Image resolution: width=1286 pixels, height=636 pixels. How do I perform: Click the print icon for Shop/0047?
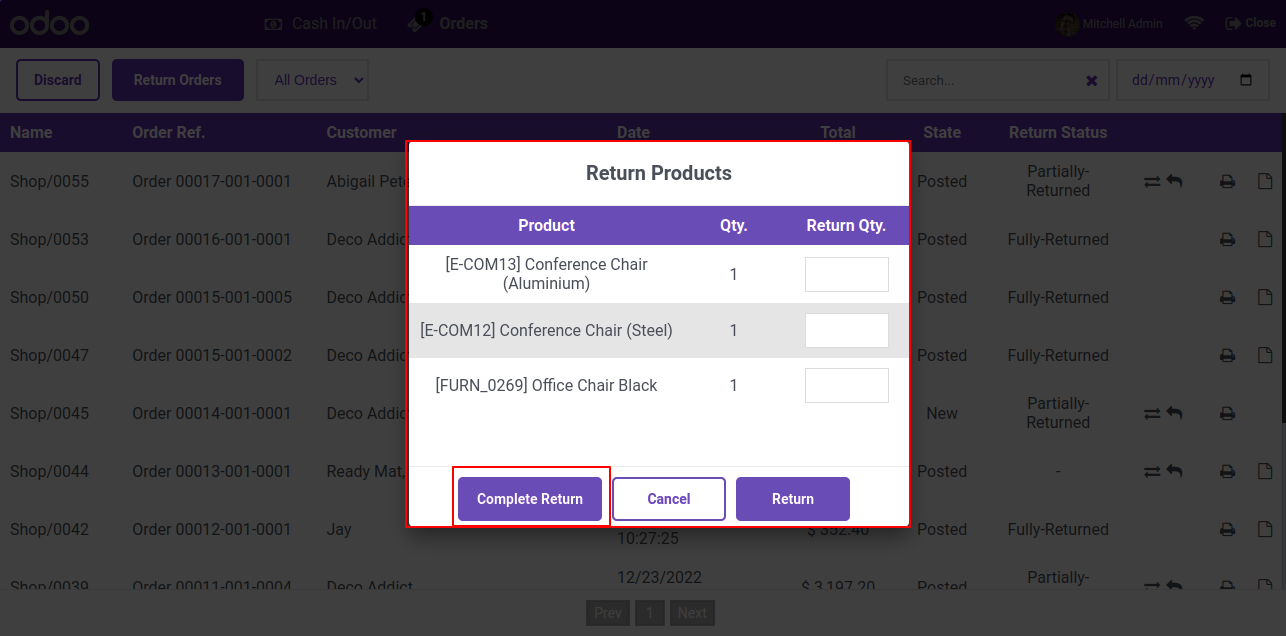(1227, 356)
